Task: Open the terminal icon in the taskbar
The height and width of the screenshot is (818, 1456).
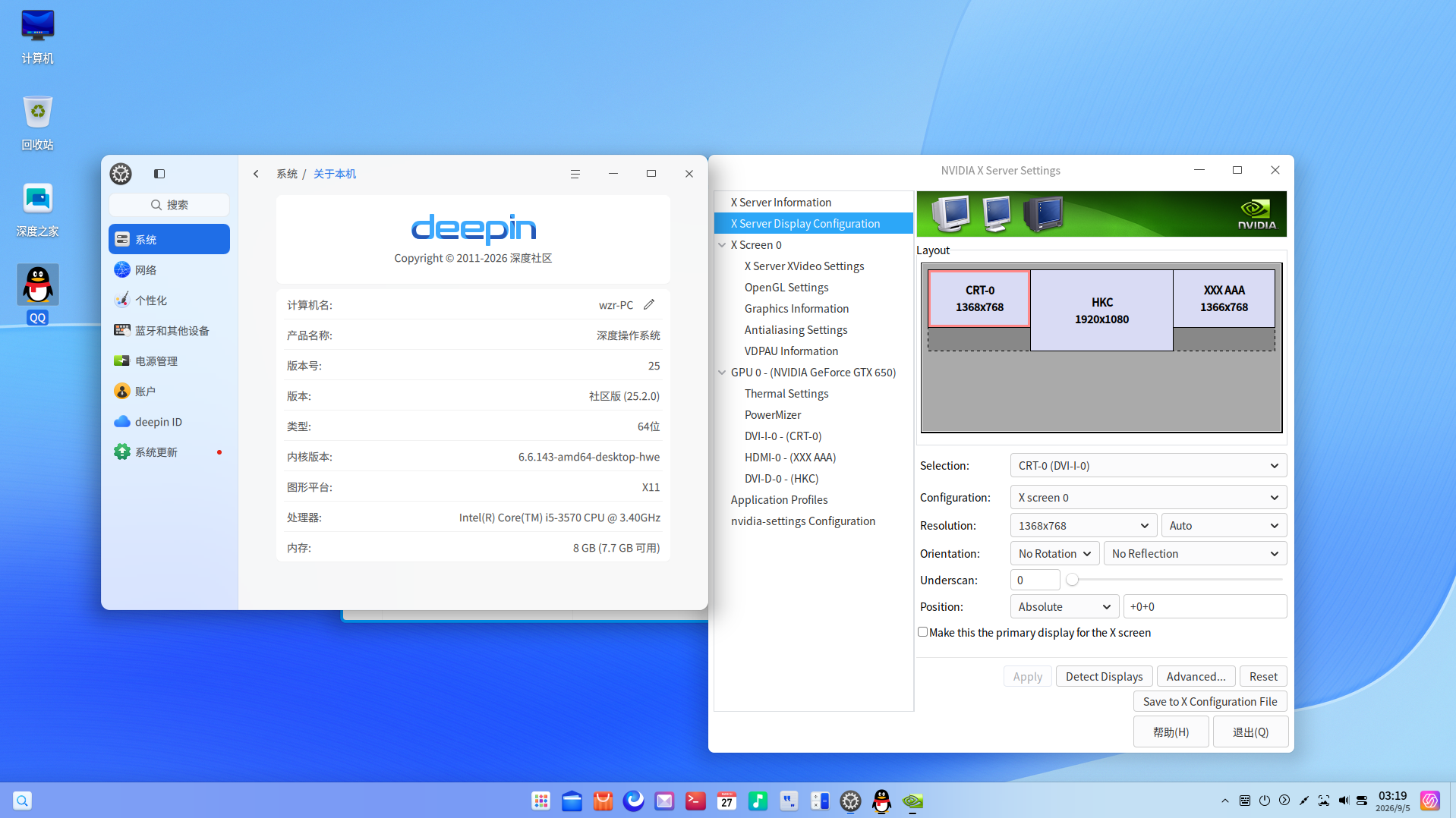Action: 695,801
